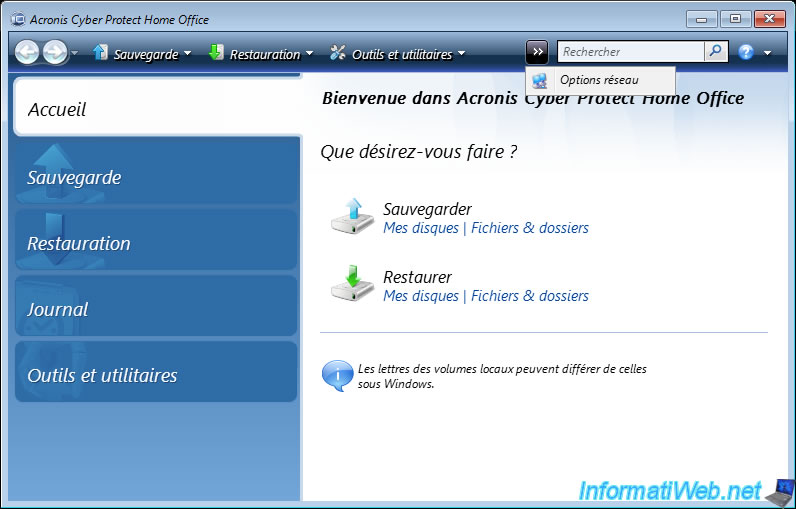Click the back navigation arrow button
Viewport: 796px width, 509px height.
point(27,53)
